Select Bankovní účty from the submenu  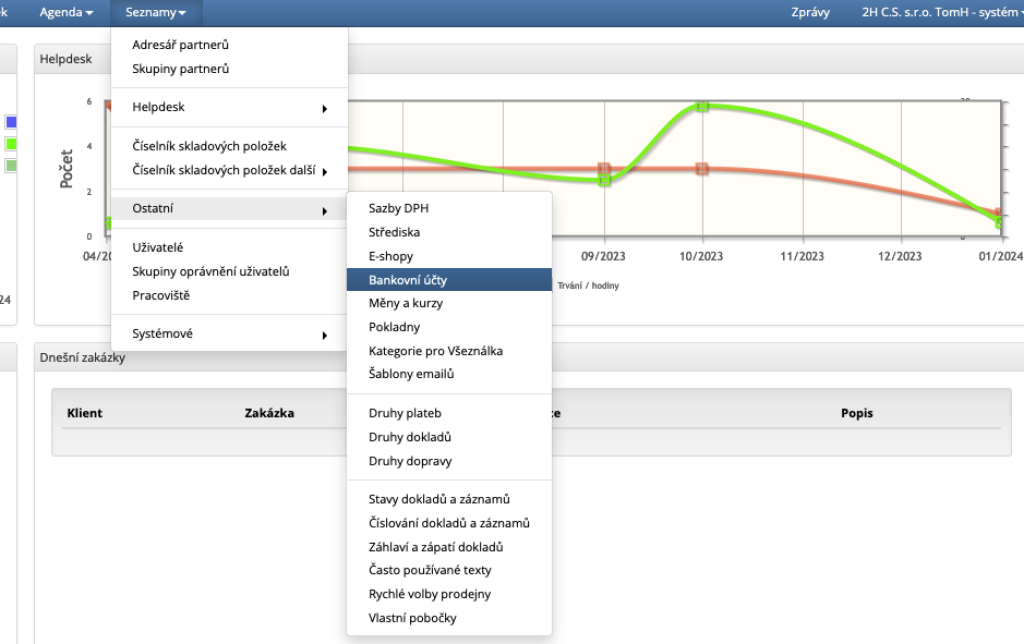pyautogui.click(x=448, y=280)
